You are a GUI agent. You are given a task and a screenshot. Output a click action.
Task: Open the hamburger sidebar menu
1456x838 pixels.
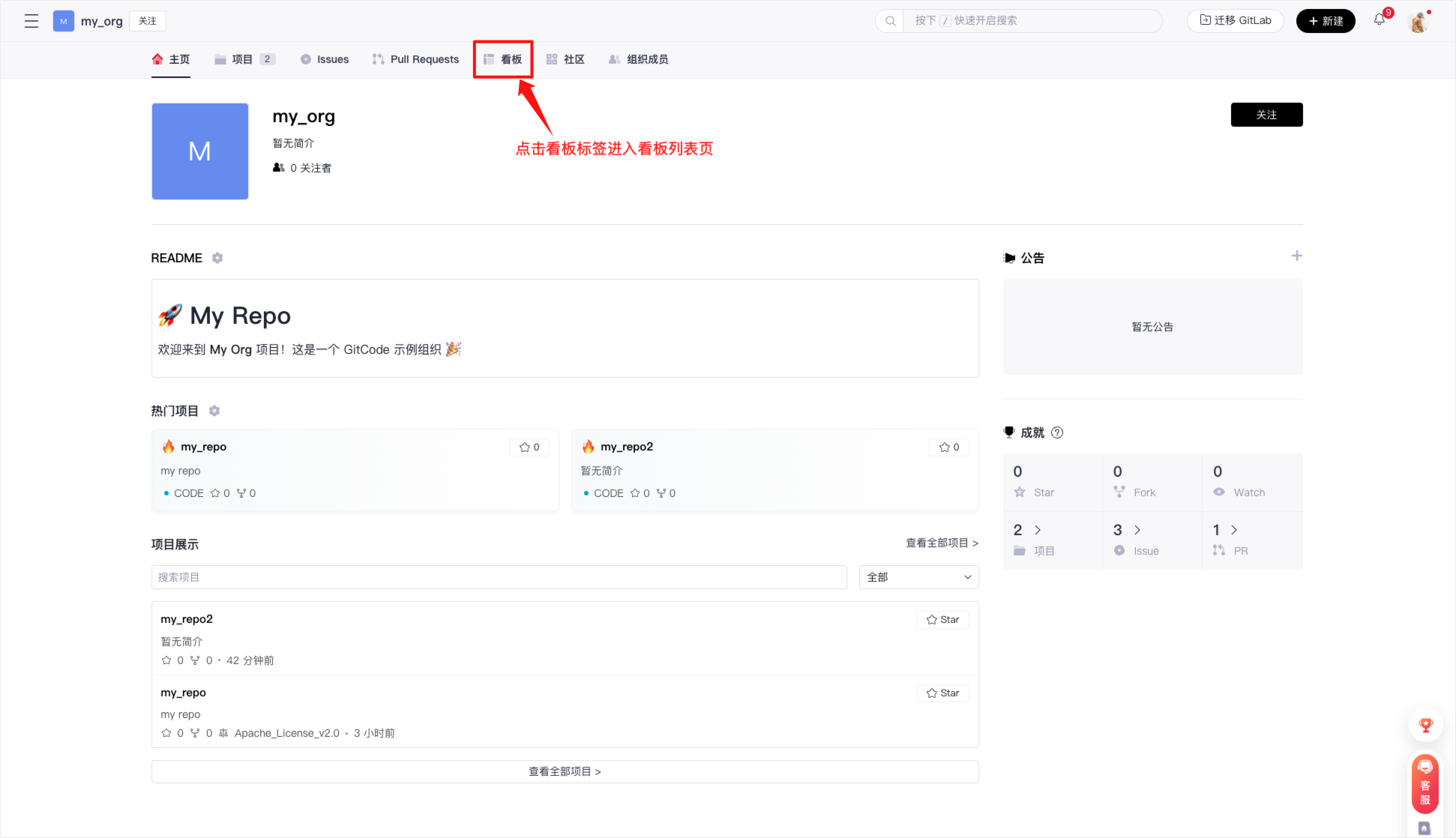click(x=31, y=21)
